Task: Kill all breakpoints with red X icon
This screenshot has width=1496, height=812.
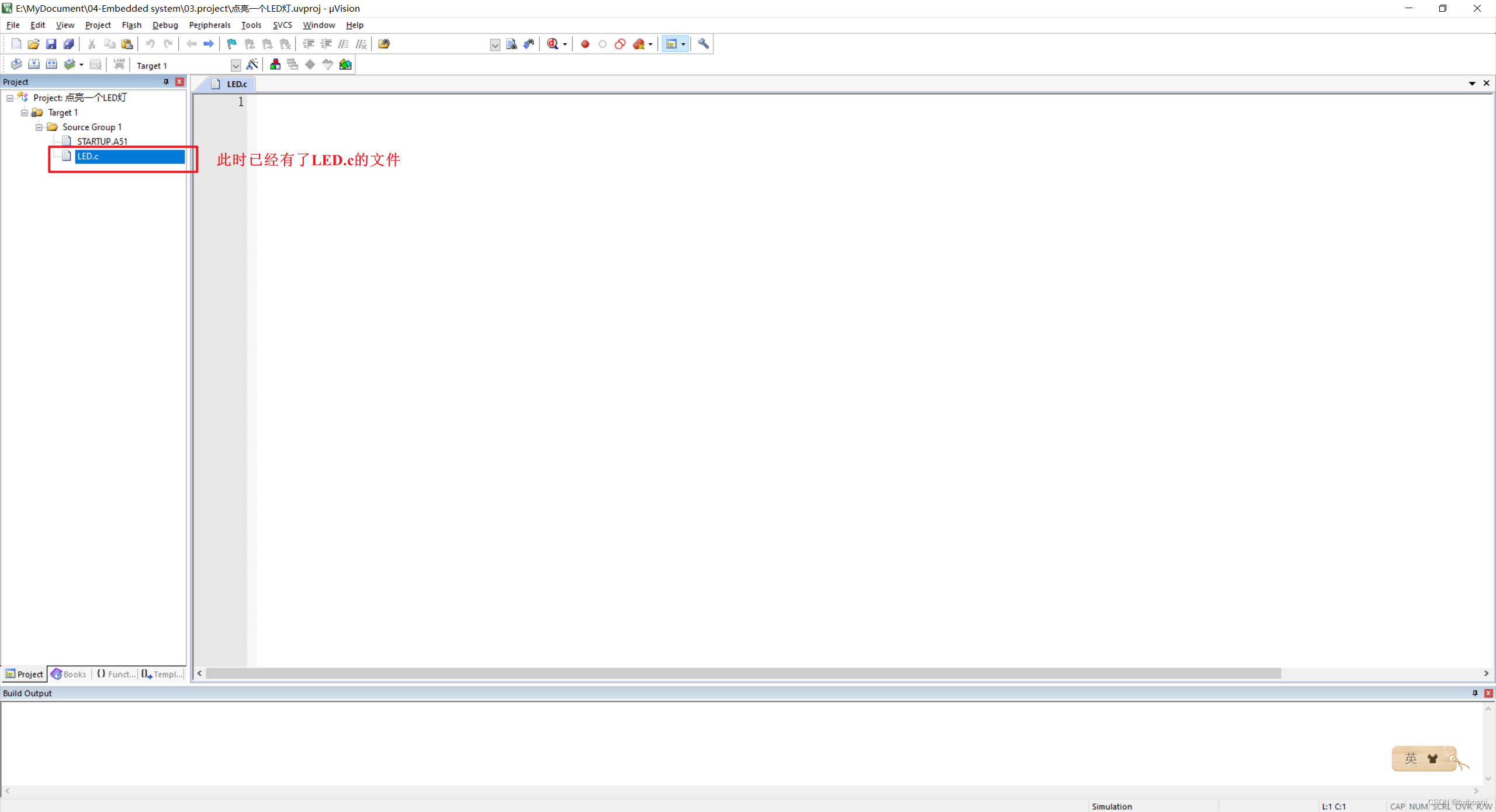Action: (638, 44)
